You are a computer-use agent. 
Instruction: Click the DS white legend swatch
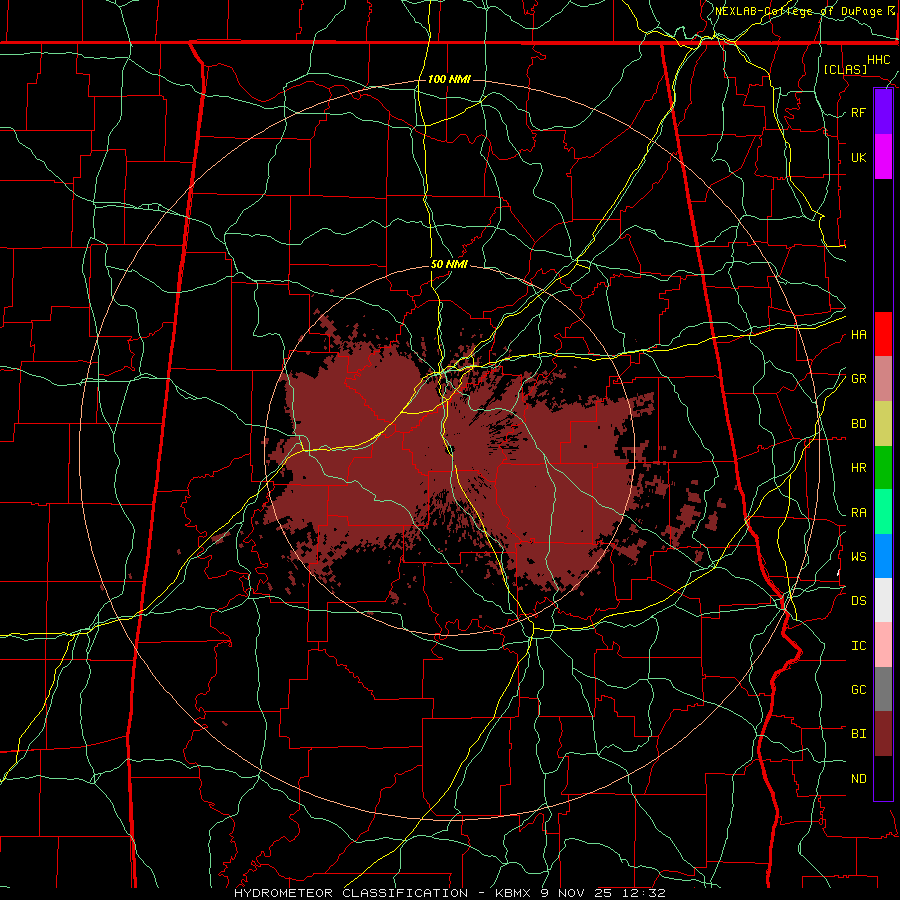pos(883,600)
